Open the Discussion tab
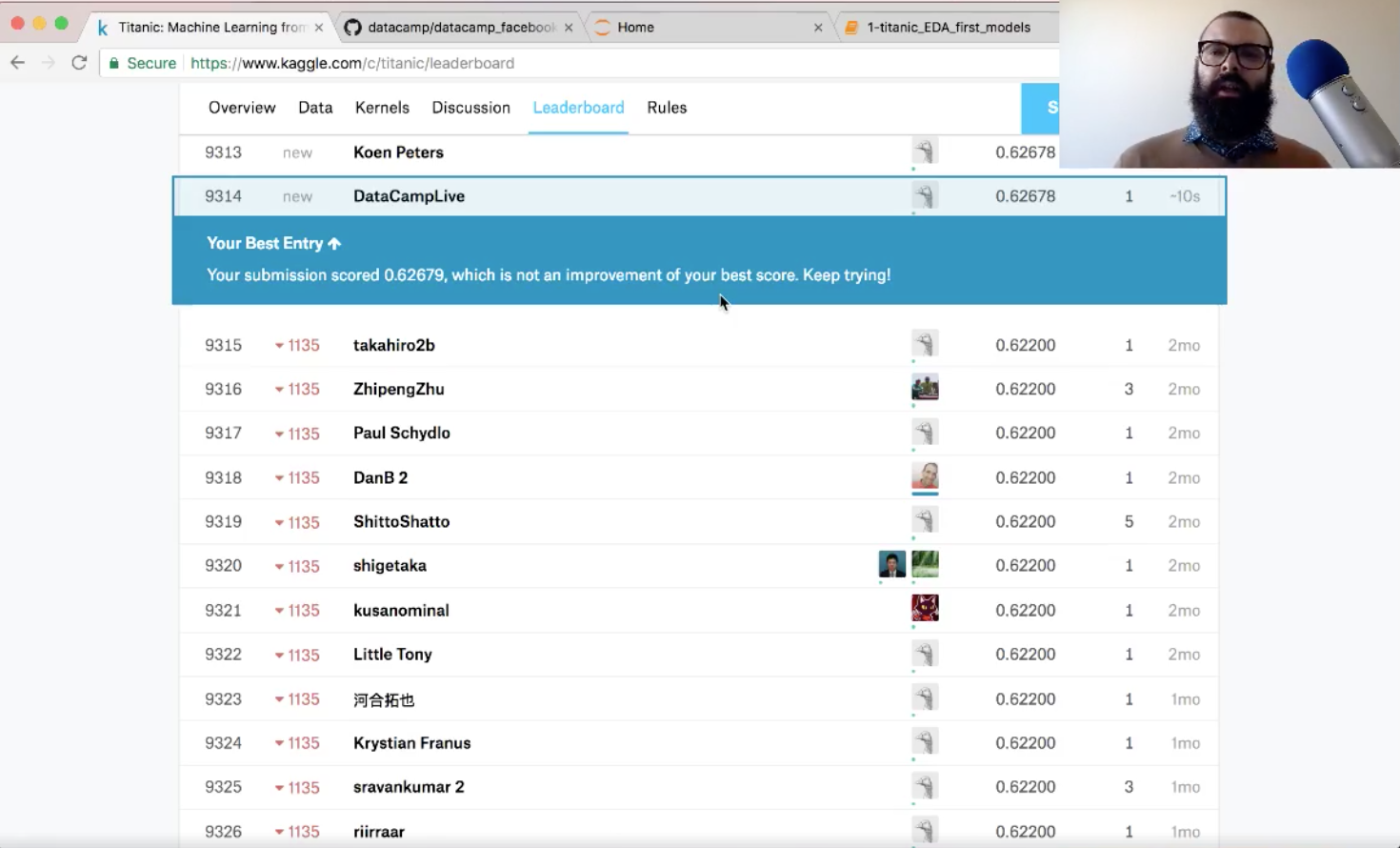 pos(471,108)
